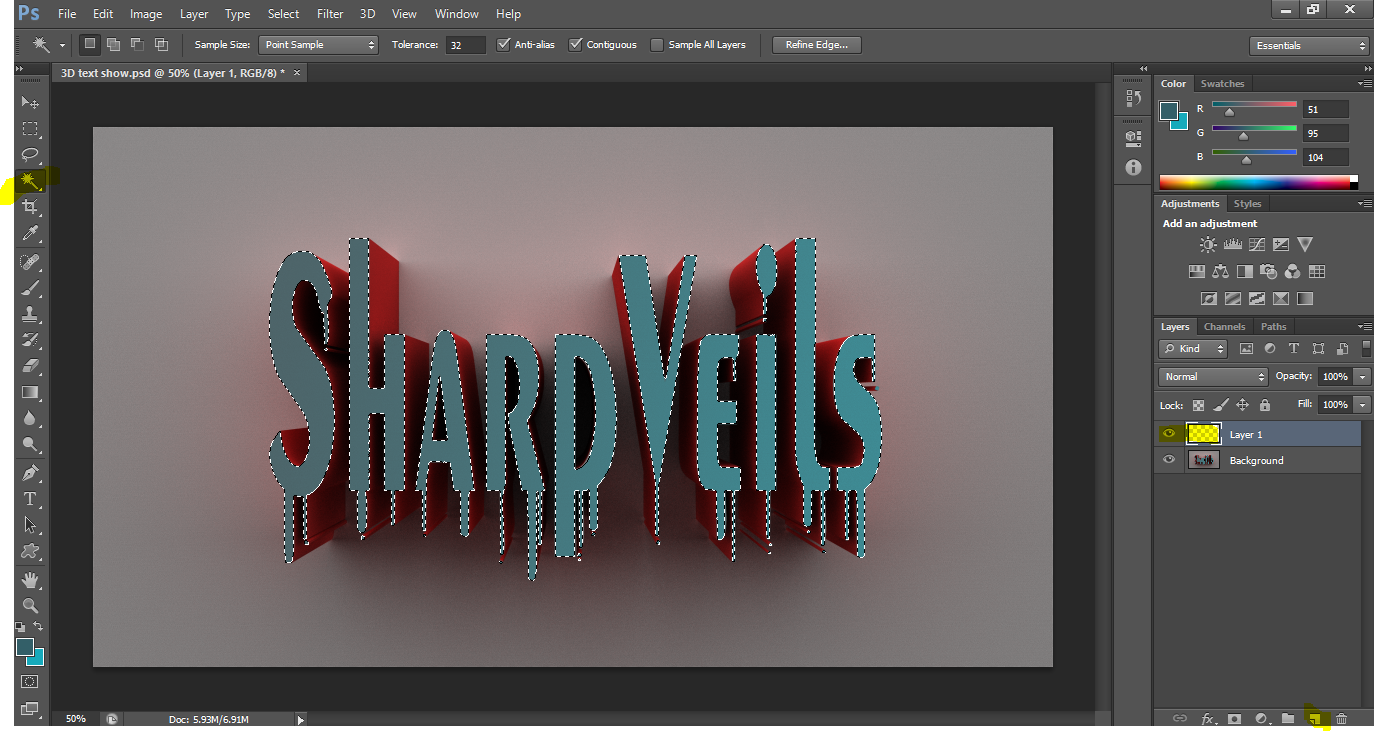The width and height of the screenshot is (1374, 731).
Task: Open the Image menu
Action: point(146,14)
